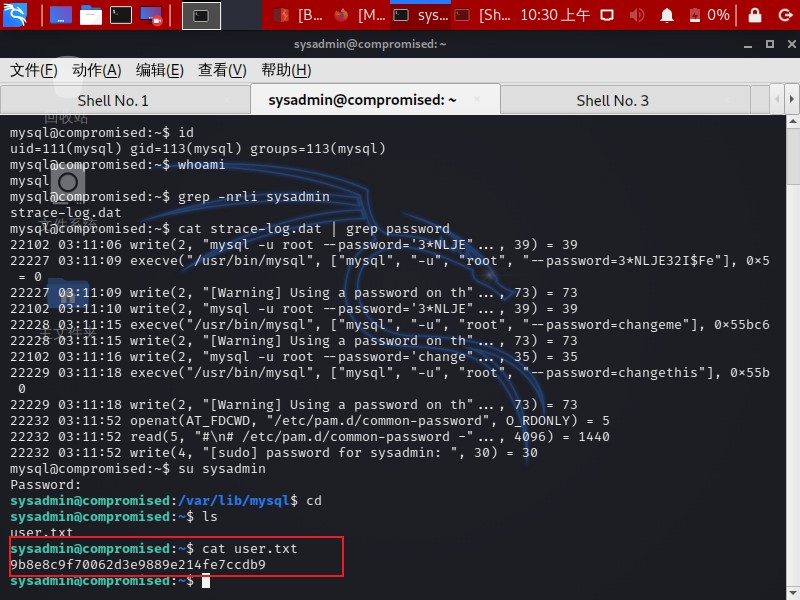Click the terminal cursor at last prompt

206,581
